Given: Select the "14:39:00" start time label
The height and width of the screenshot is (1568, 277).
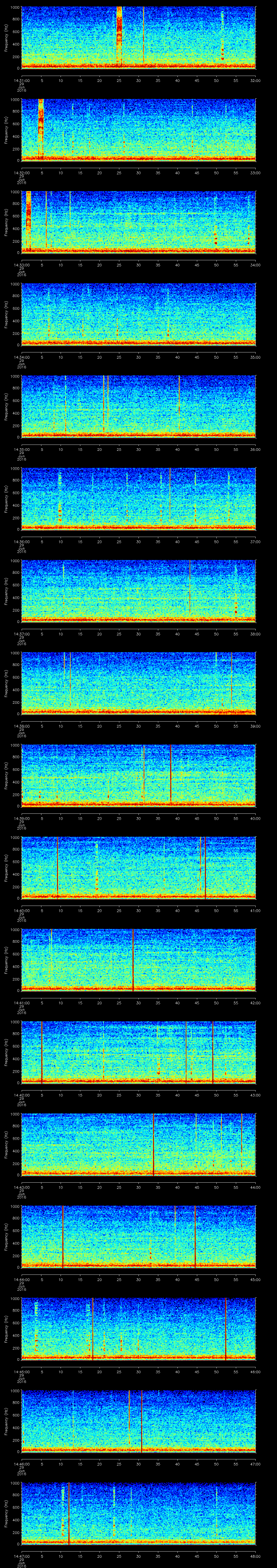Looking at the screenshot, I should 21,819.
